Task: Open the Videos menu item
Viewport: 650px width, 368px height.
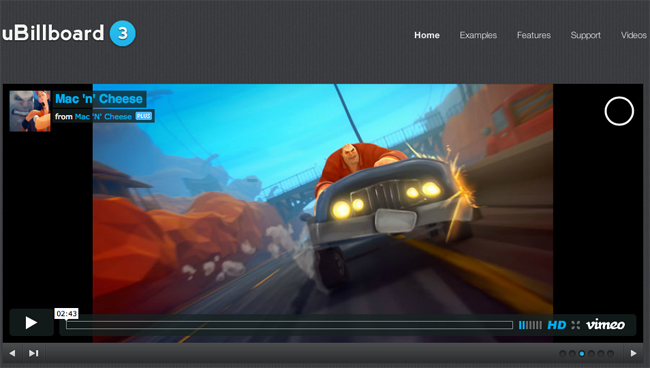Action: [x=633, y=35]
